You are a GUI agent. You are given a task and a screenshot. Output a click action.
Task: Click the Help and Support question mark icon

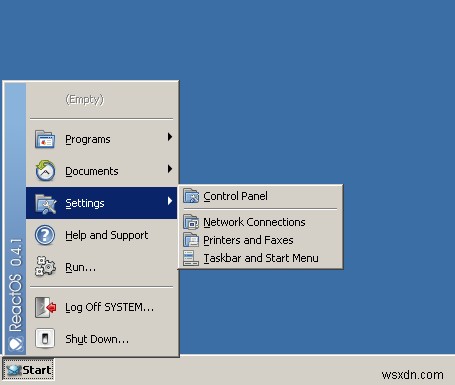click(45, 235)
